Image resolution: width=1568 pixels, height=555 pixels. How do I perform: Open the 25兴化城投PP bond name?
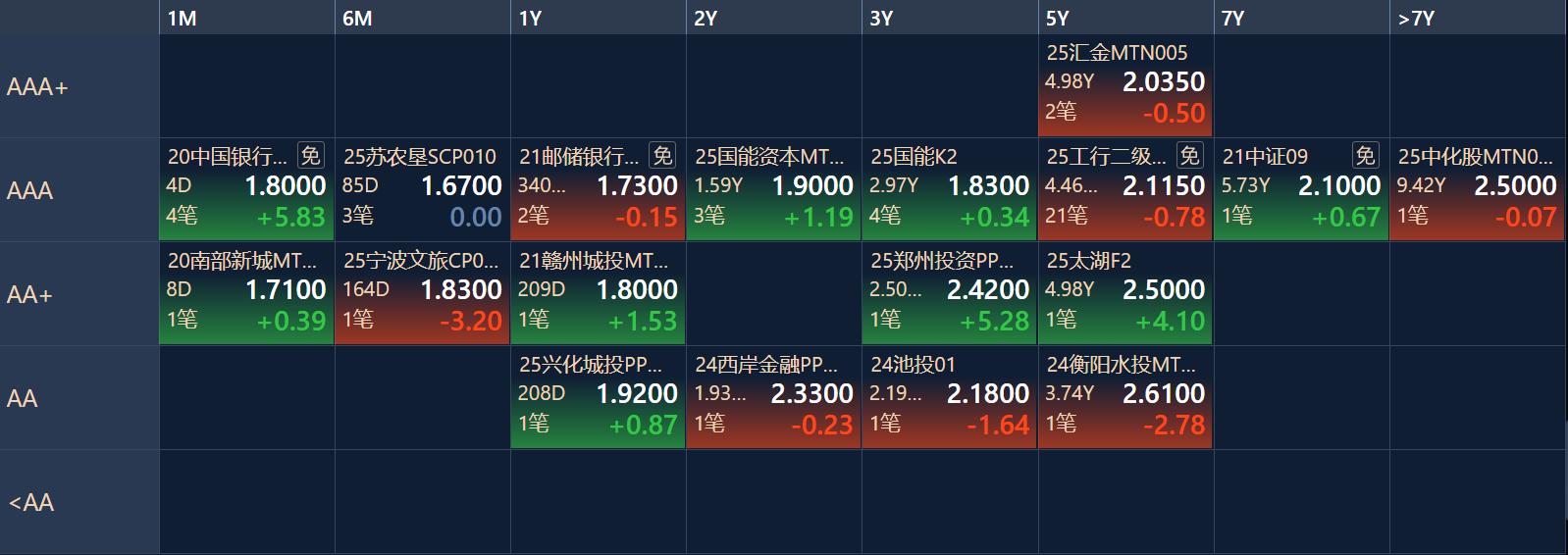click(591, 365)
